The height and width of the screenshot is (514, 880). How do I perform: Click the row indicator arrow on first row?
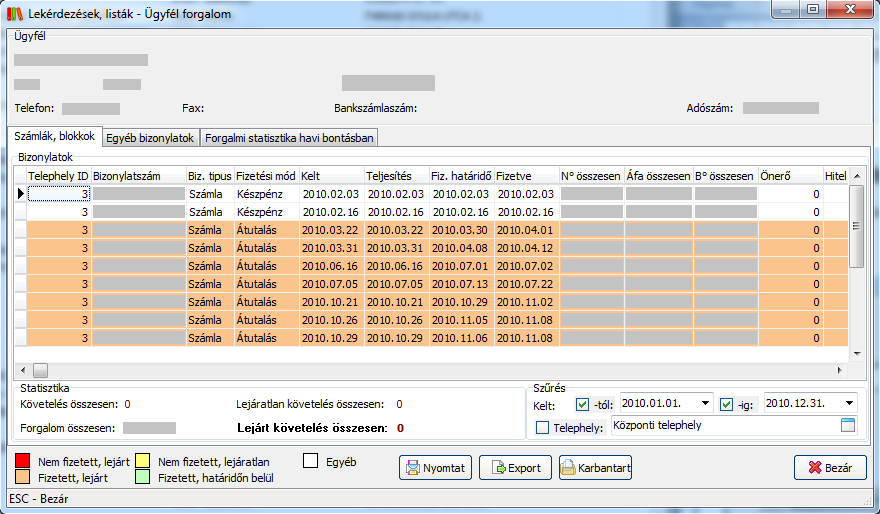tap(19, 193)
